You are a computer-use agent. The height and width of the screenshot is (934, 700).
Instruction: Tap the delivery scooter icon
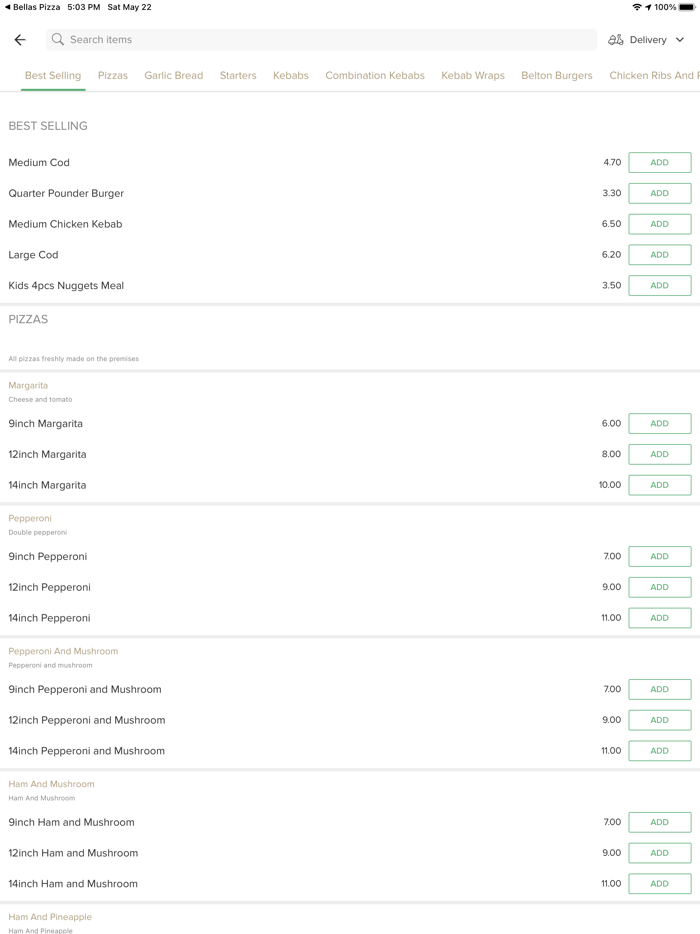point(616,40)
